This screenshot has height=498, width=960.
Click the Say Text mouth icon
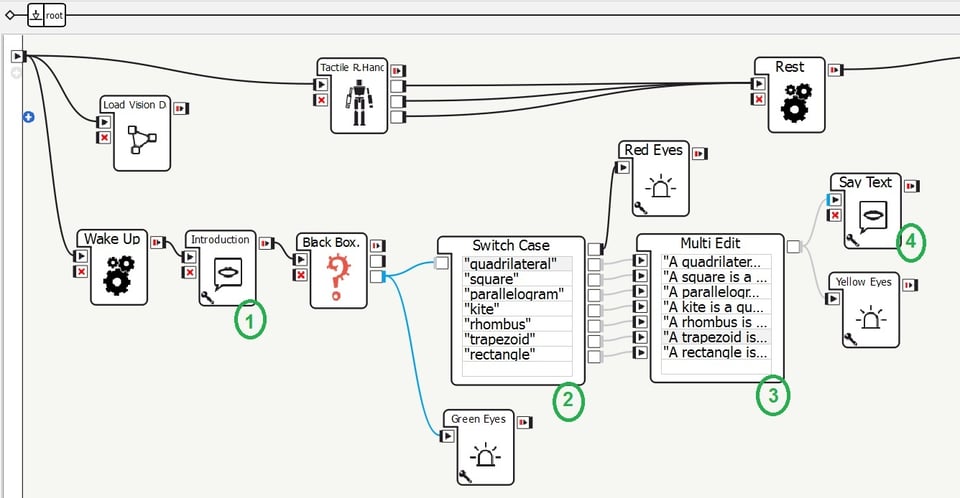[x=871, y=216]
